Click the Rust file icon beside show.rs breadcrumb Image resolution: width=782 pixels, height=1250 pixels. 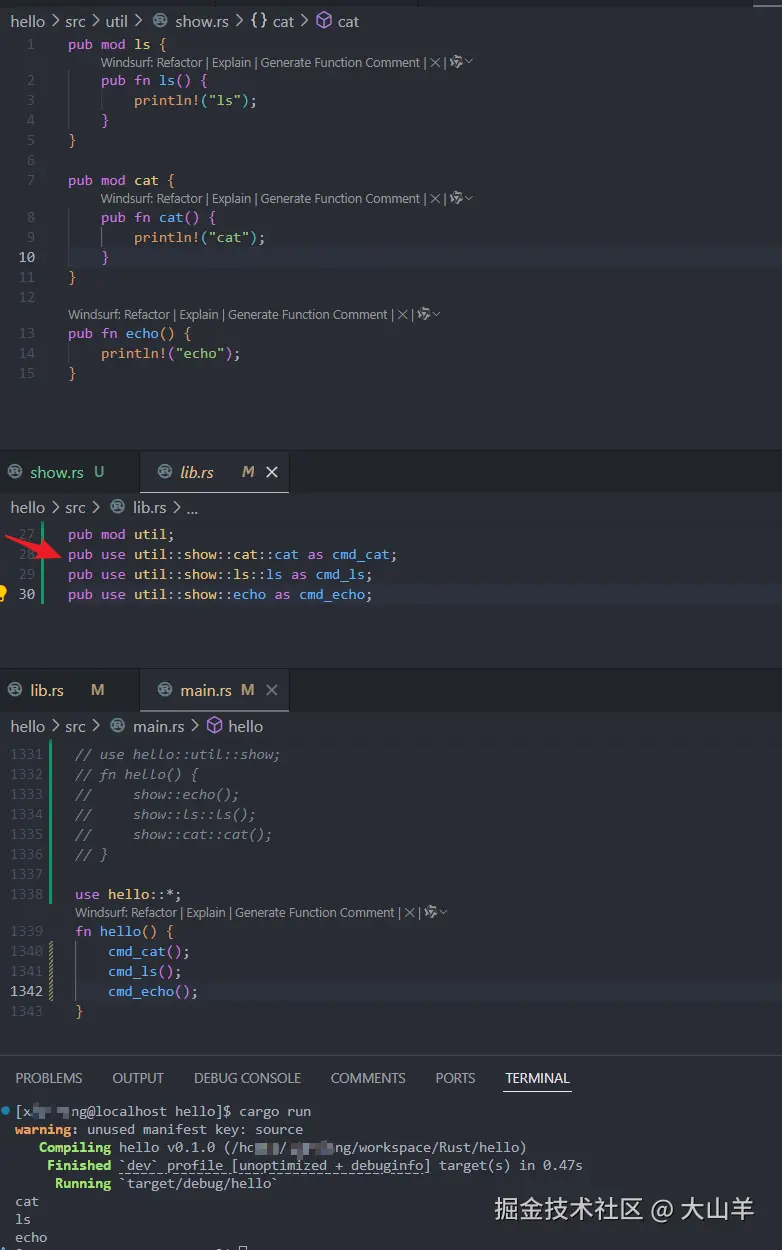pyautogui.click(x=161, y=21)
